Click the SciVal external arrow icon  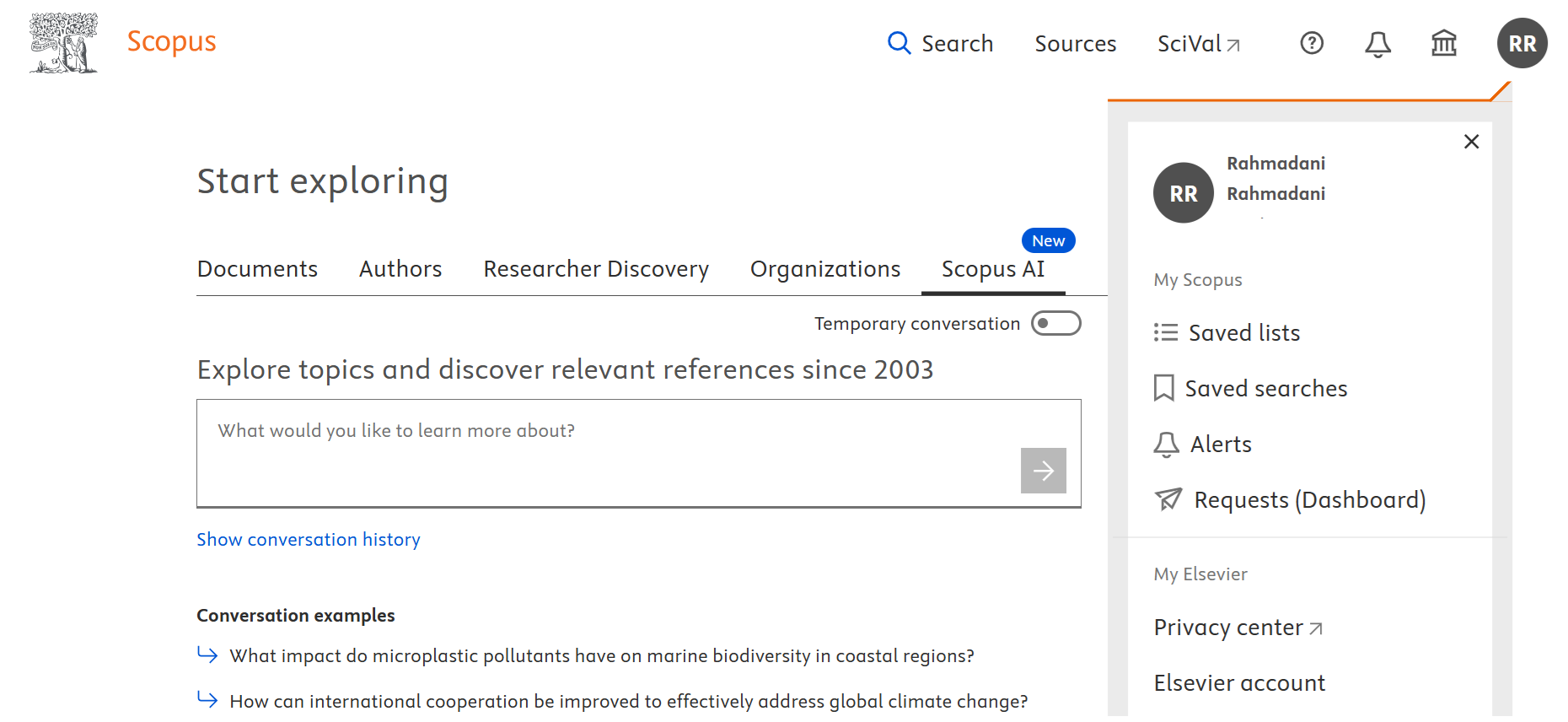pos(1233,46)
